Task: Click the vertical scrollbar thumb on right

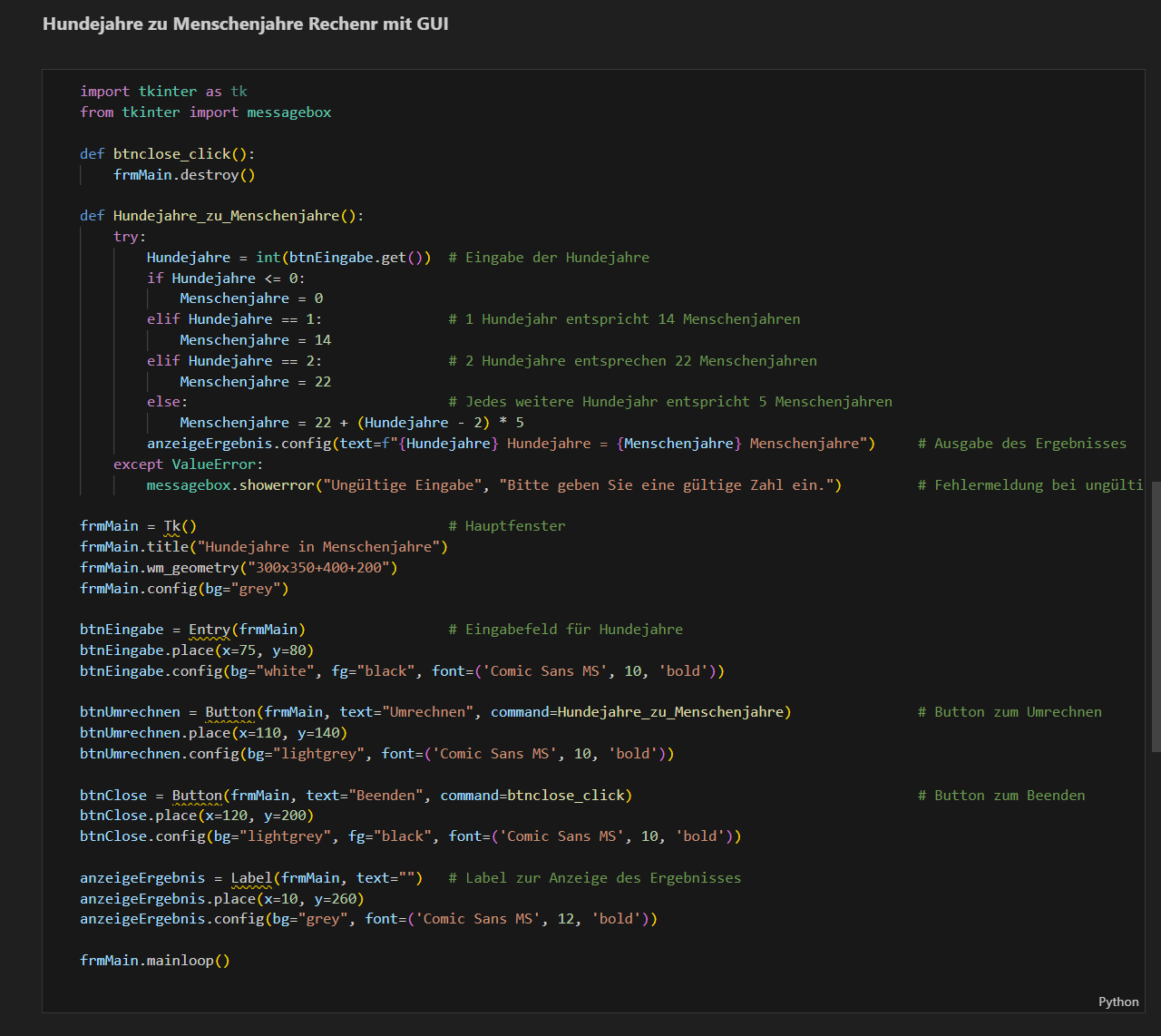Action: pyautogui.click(x=1156, y=617)
